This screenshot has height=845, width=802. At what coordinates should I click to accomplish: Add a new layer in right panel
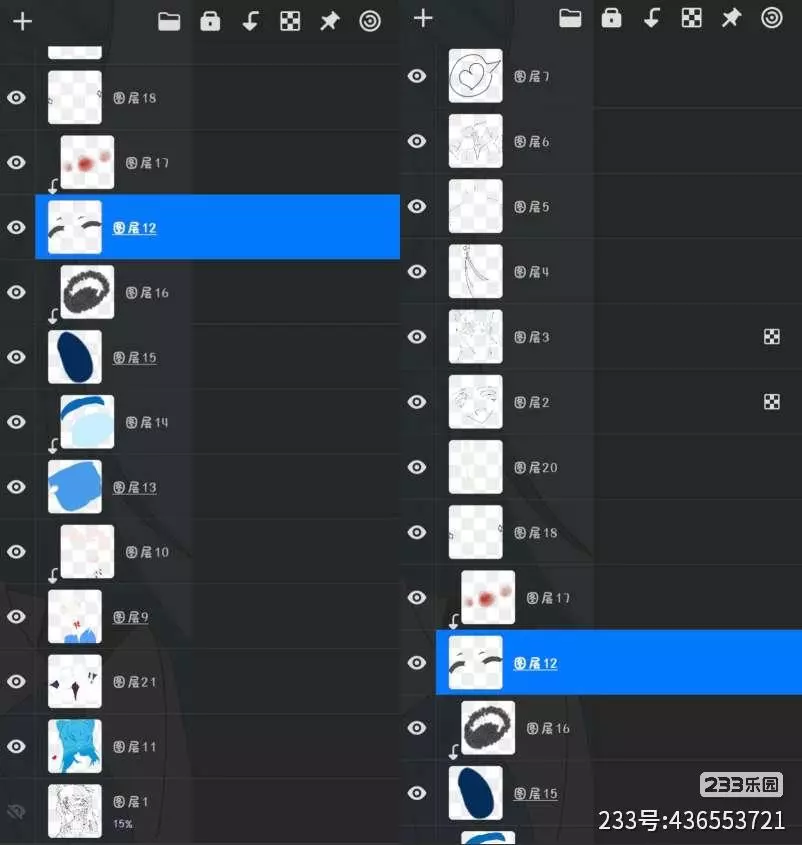pos(423,18)
